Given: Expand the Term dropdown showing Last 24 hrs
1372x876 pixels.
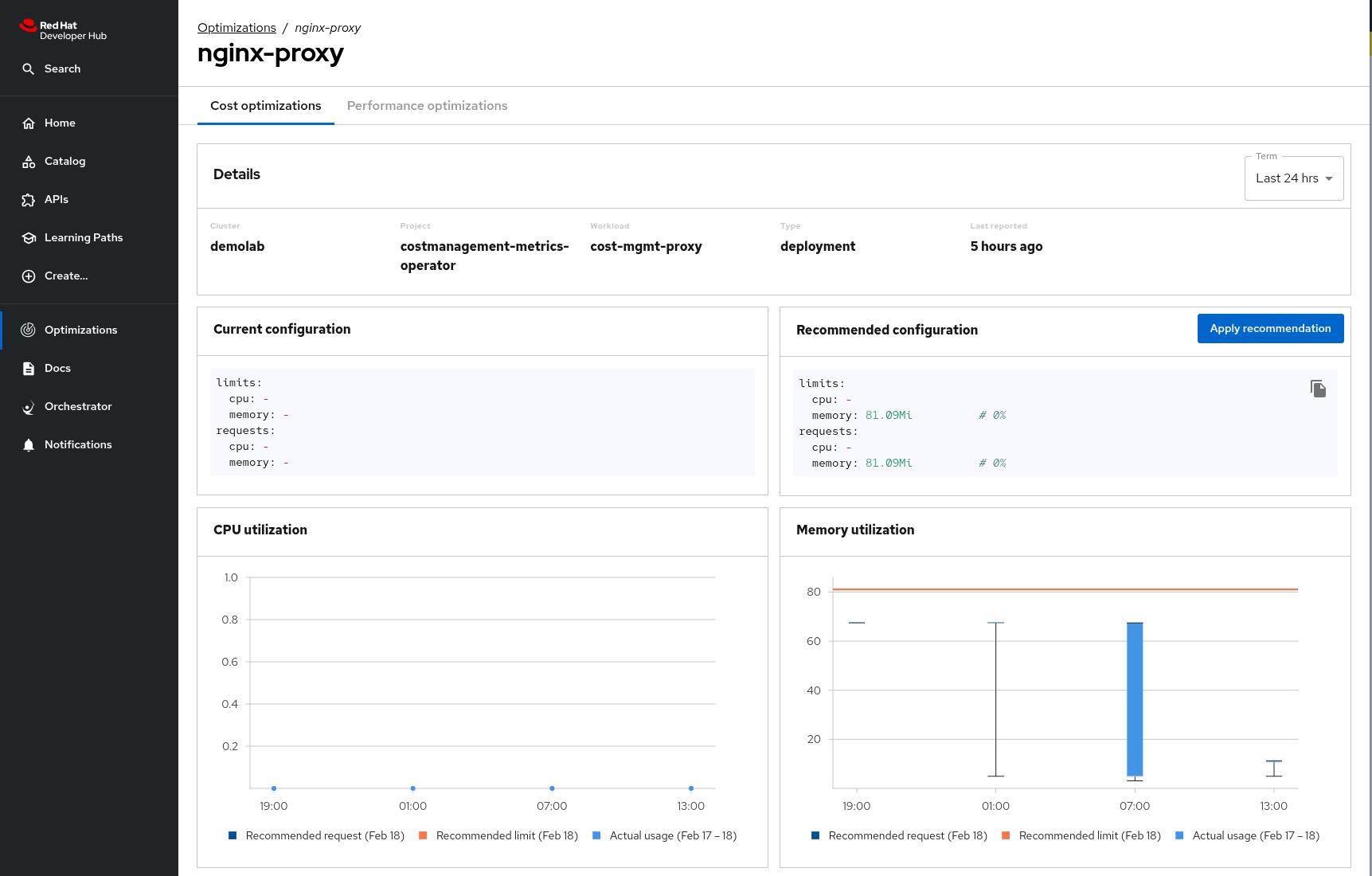Looking at the screenshot, I should (1293, 178).
